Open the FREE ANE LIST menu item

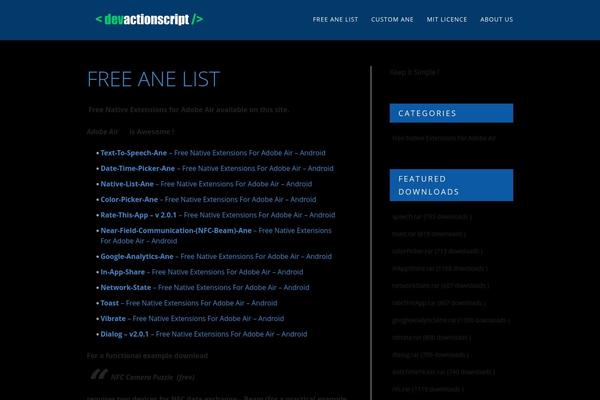pyautogui.click(x=335, y=20)
